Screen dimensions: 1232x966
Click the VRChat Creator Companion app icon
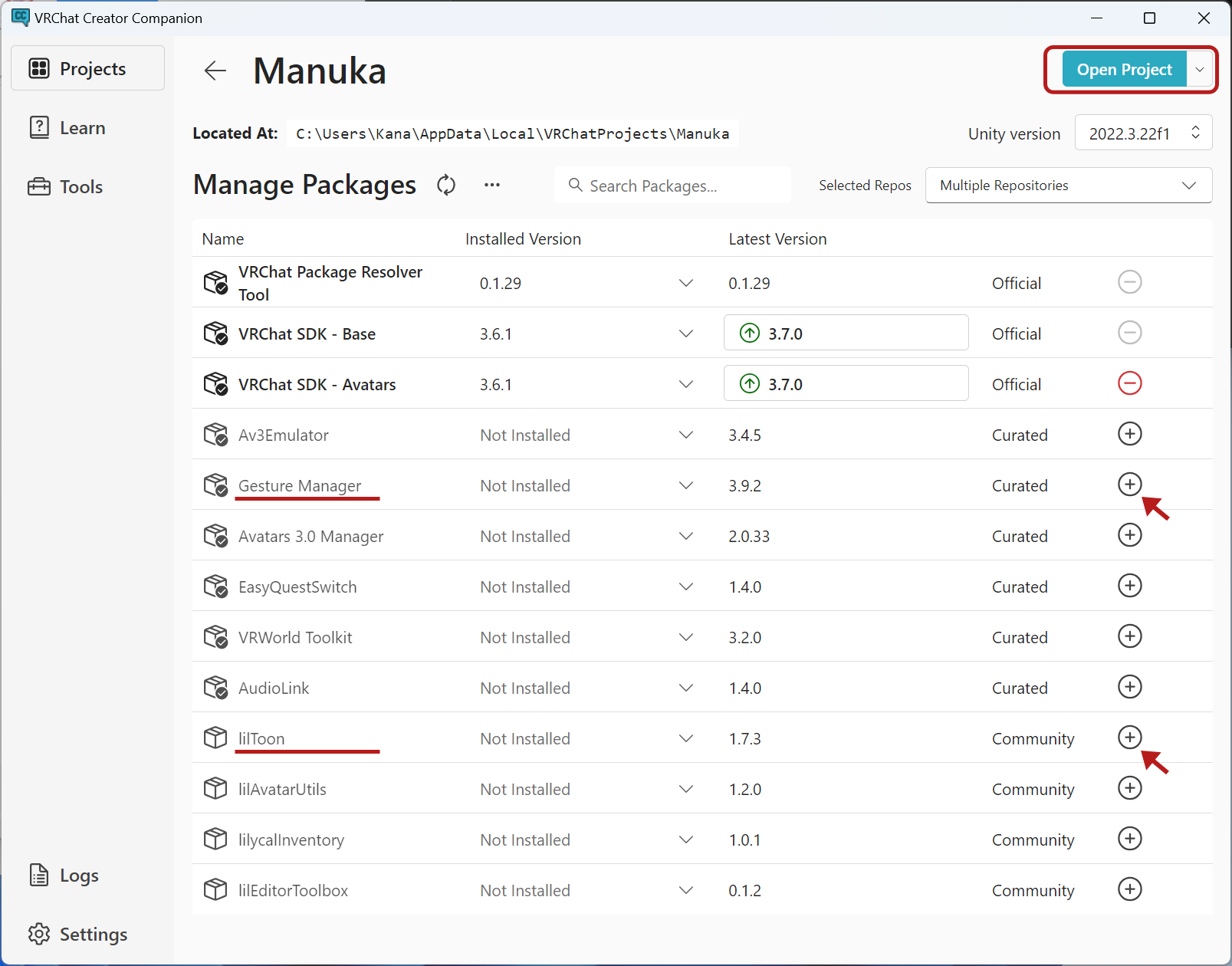(20, 17)
